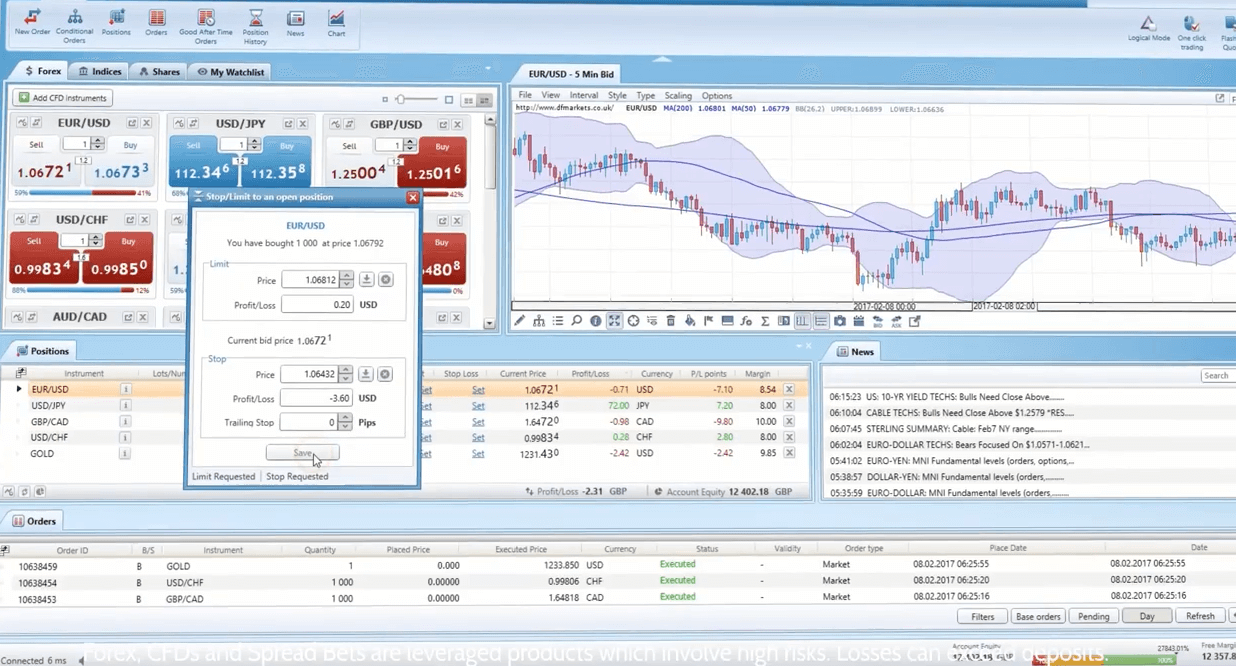
Task: Open the Type dropdown on the chart
Action: (x=645, y=96)
